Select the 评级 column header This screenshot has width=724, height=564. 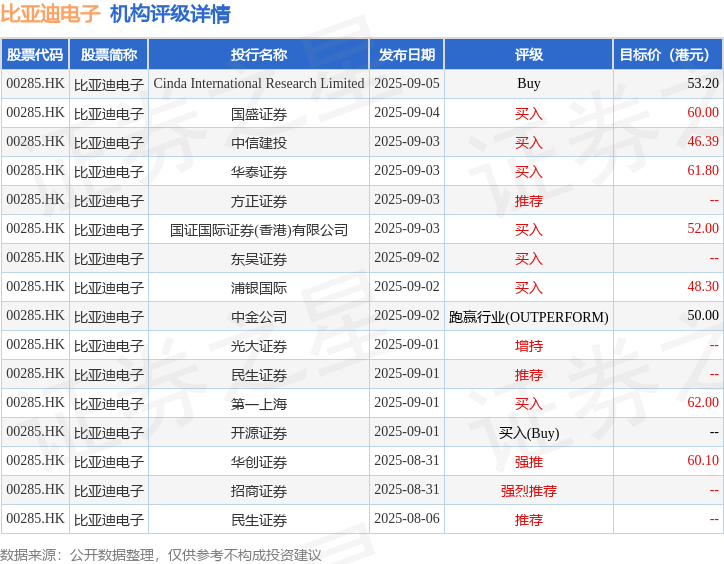click(x=529, y=55)
